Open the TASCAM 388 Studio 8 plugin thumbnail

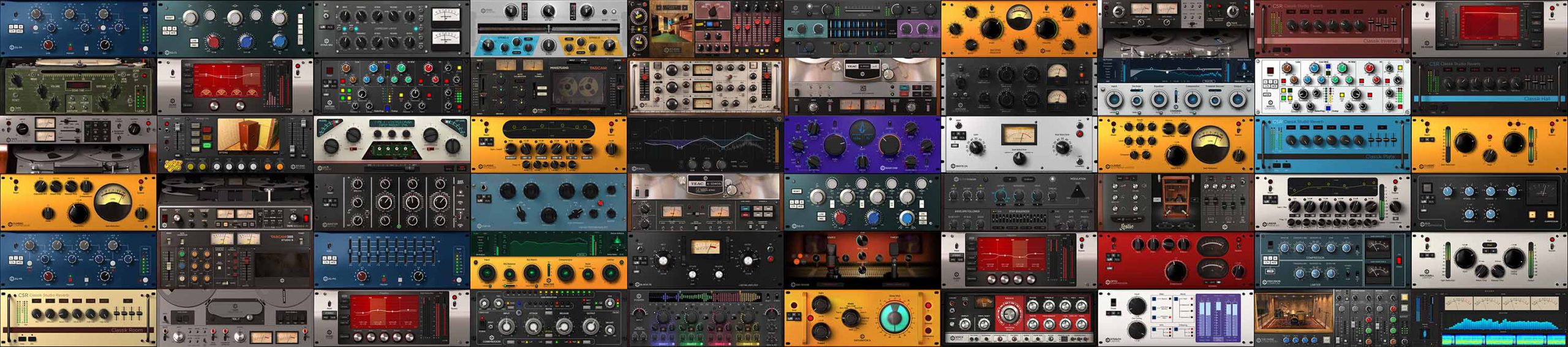(x=235, y=260)
